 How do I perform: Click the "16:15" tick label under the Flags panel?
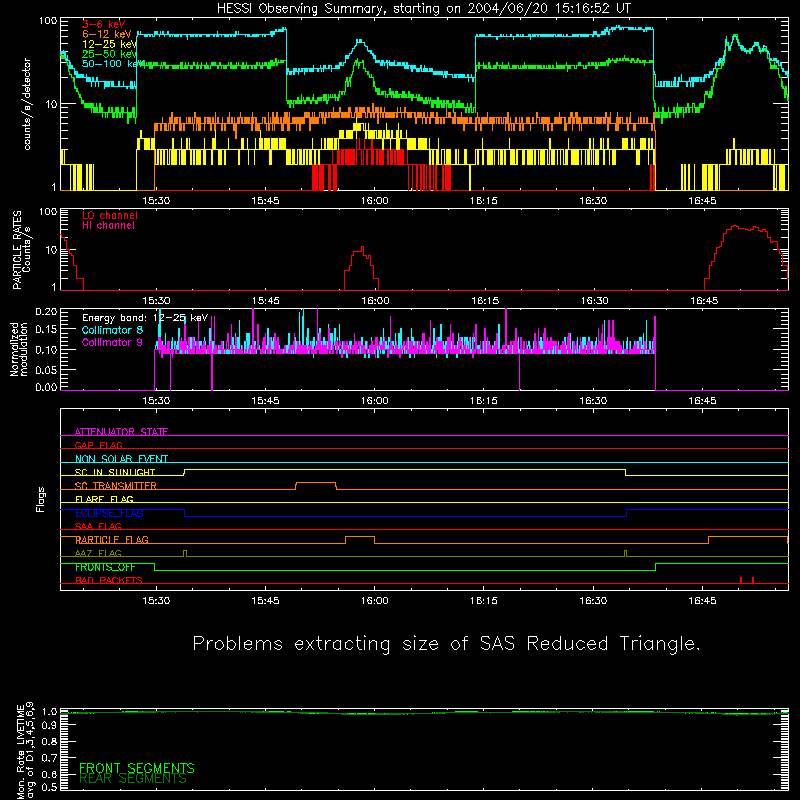click(484, 601)
